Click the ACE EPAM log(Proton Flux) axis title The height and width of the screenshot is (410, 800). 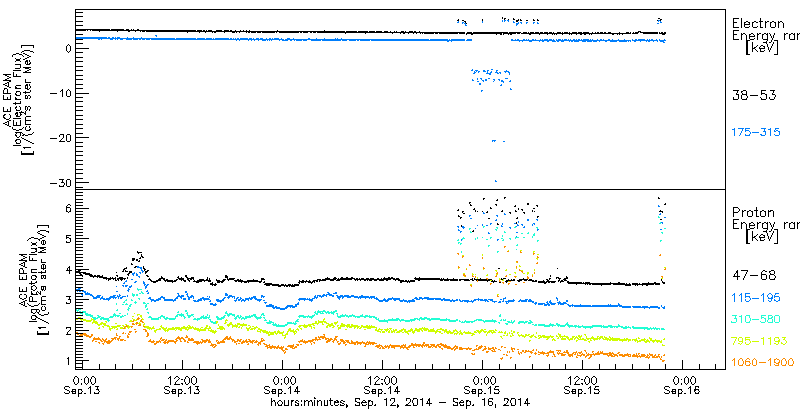point(32,277)
